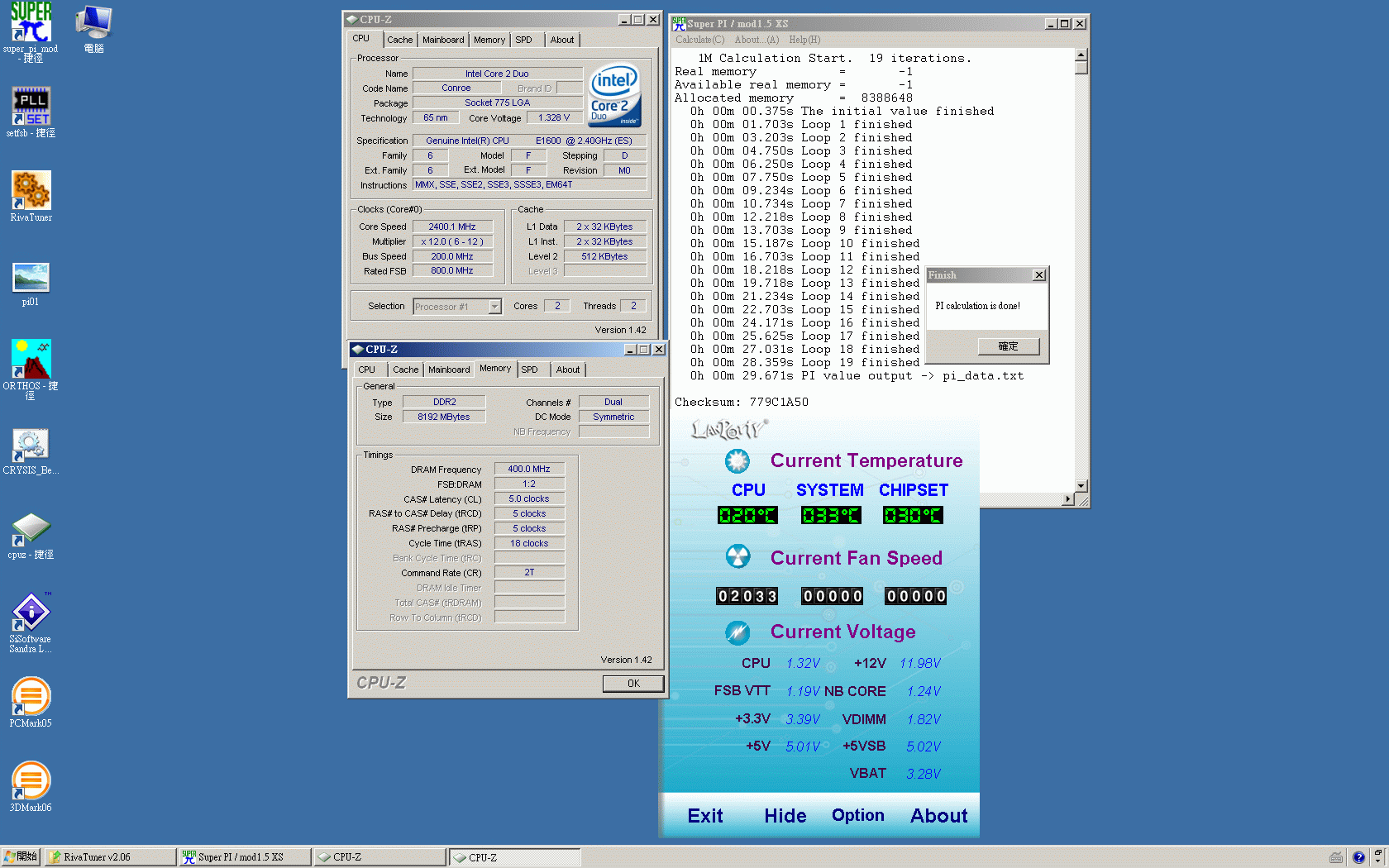Open Option in the hardware monitor
Image resolution: width=1389 pixels, height=868 pixels.
pyautogui.click(x=858, y=815)
